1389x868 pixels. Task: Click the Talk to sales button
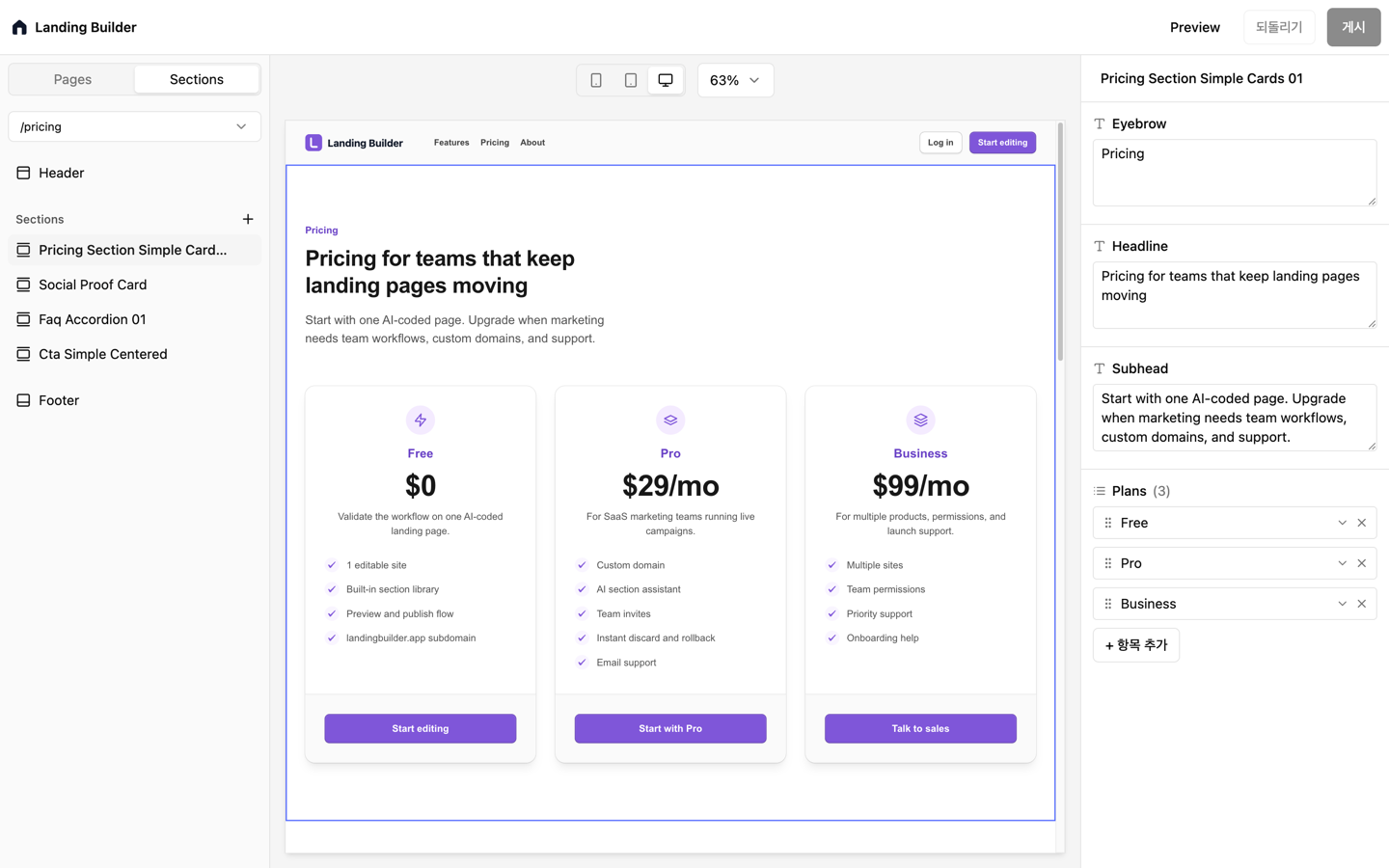click(x=920, y=728)
